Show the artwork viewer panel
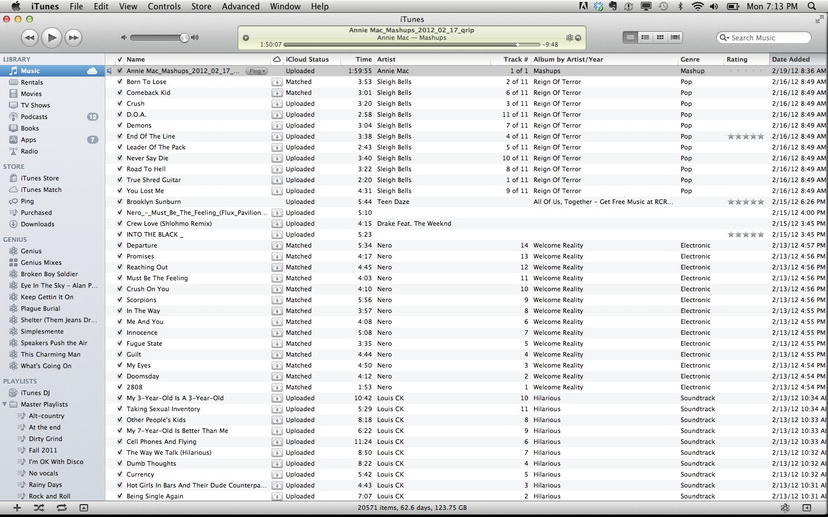The image size is (828, 517). click(83, 508)
